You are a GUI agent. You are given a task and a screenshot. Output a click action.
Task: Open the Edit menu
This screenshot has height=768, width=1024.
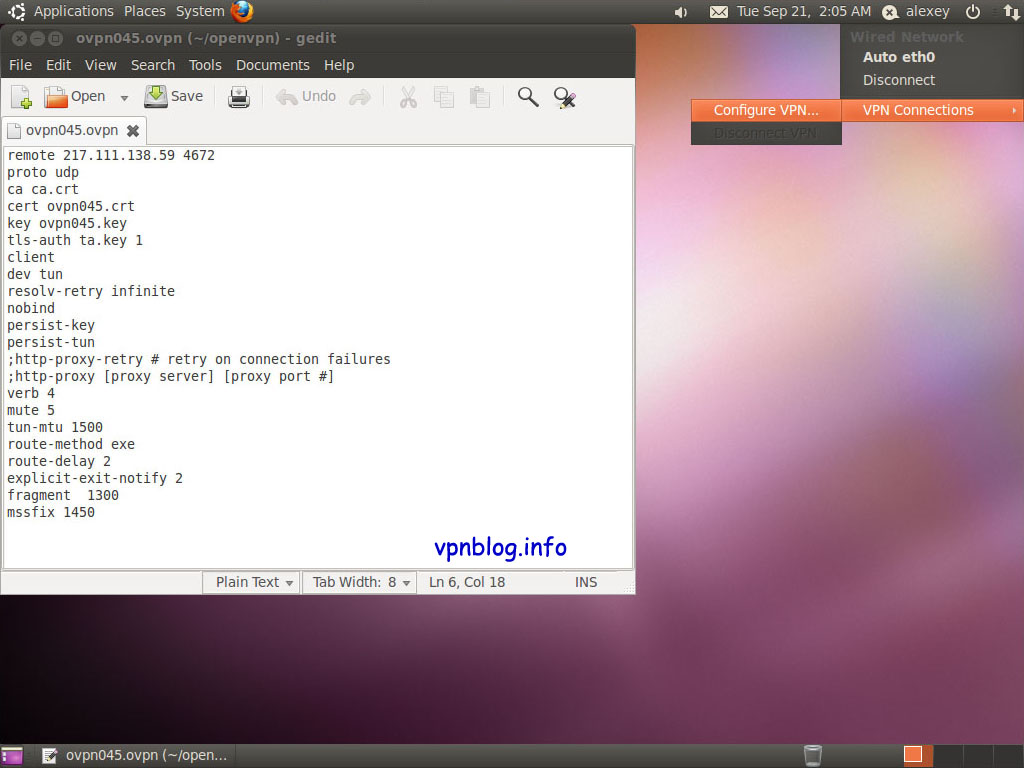(58, 65)
